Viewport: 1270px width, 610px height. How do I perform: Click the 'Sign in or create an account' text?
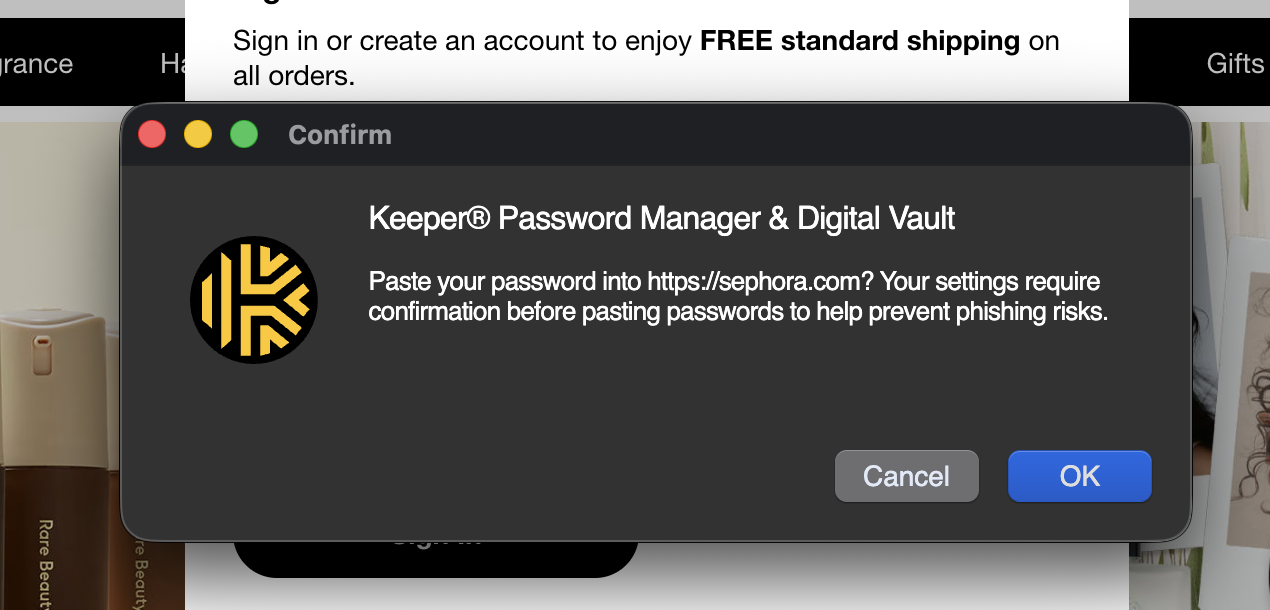[460, 41]
